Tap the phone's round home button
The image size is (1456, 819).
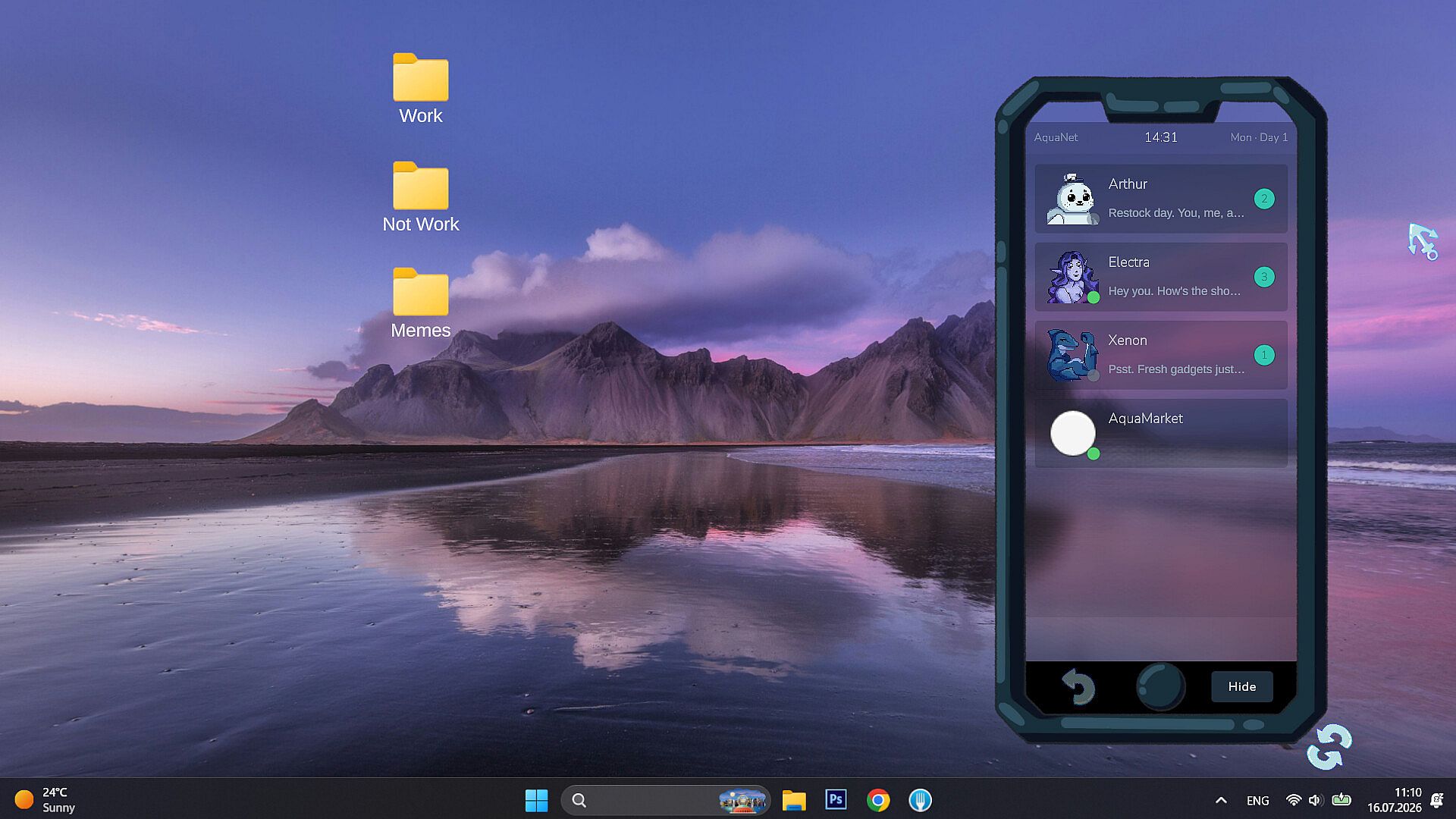click(x=1160, y=686)
